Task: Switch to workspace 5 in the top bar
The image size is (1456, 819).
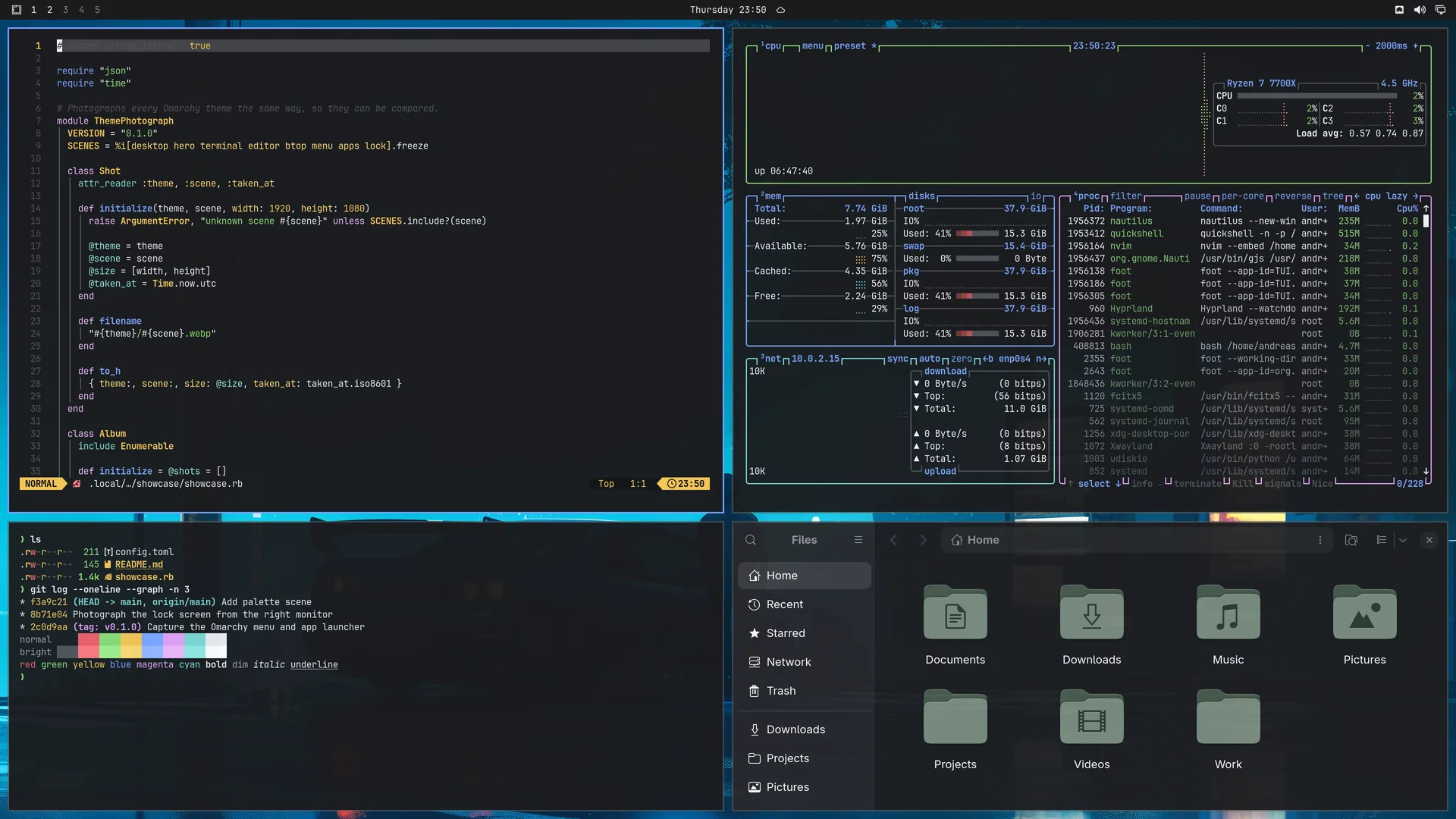Action: click(x=97, y=10)
